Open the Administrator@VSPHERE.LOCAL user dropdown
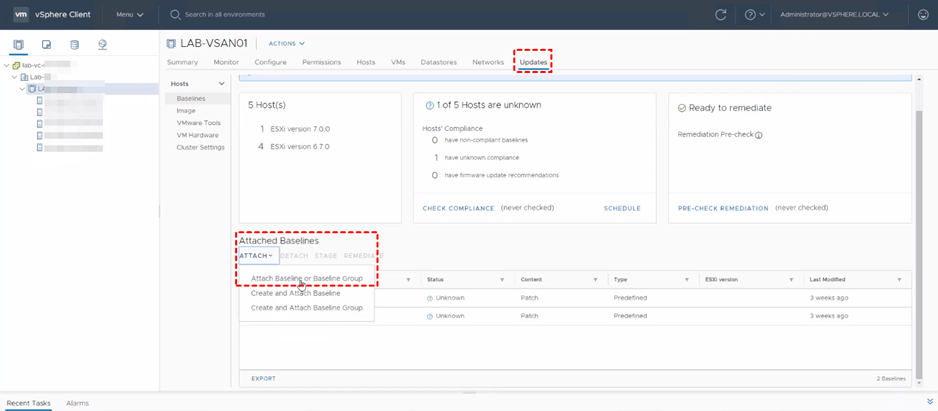938x411 pixels. click(834, 15)
